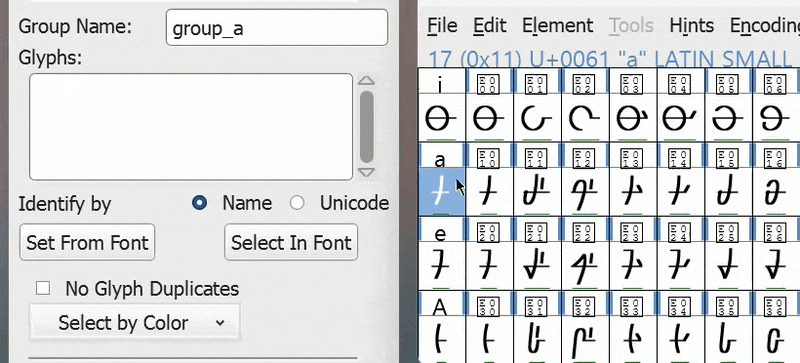Enable the No Glyph Duplicates checkbox
Screen dimensions: 800x363
click(43, 288)
